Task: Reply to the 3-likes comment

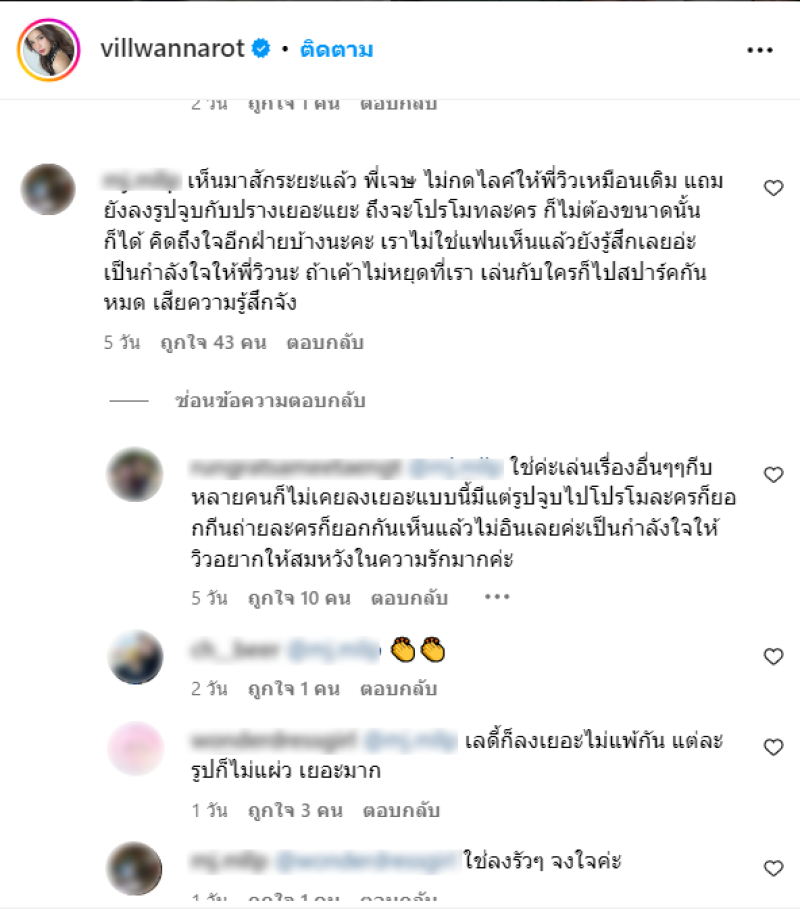Action: click(401, 810)
